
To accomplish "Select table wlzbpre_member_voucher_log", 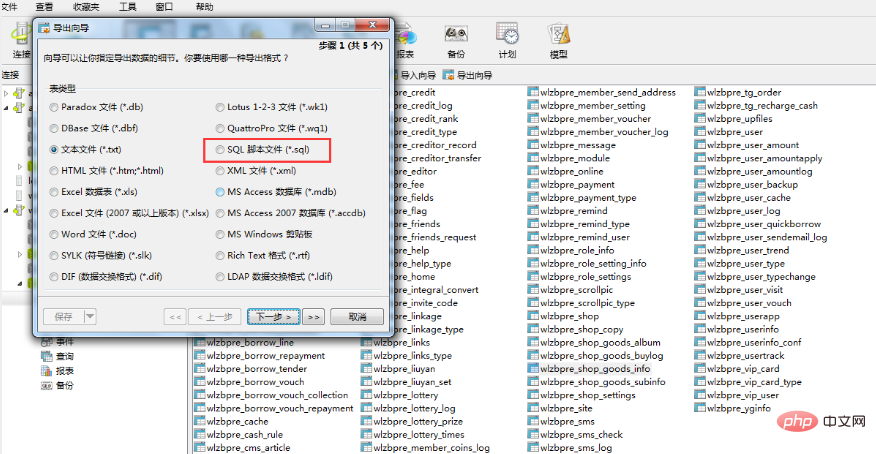I will 604,132.
